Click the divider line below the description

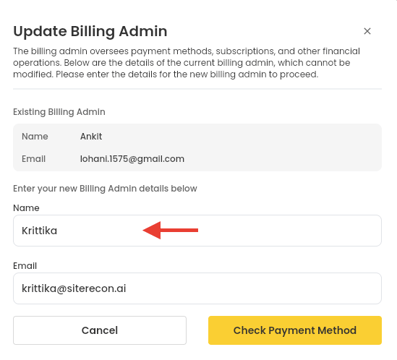pyautogui.click(x=197, y=89)
